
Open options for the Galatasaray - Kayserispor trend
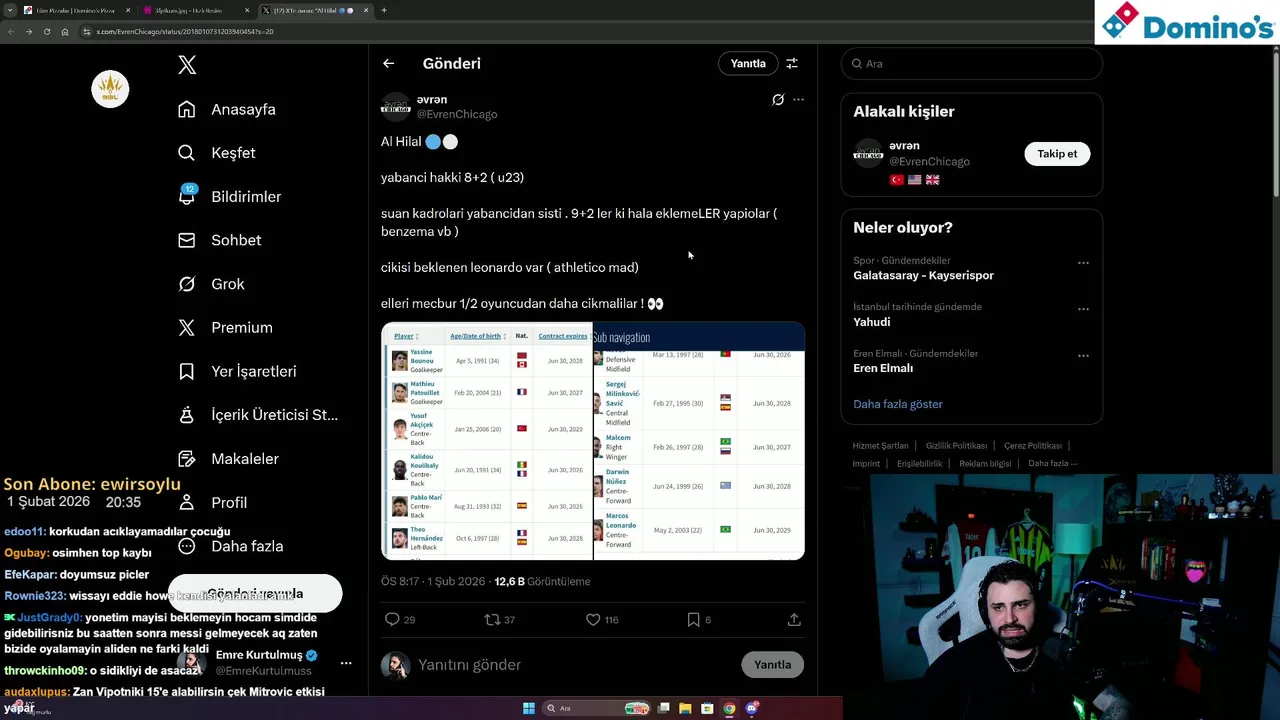(1083, 263)
